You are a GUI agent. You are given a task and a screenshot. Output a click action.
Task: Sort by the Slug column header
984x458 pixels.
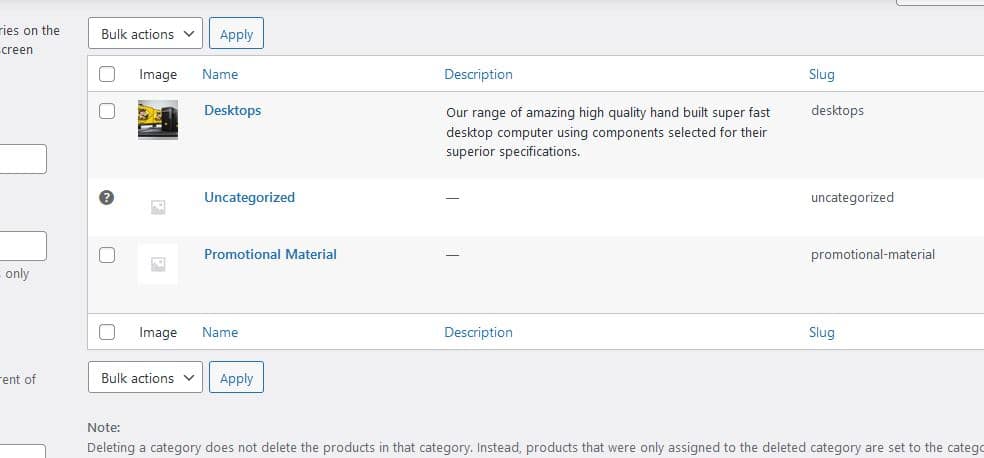point(821,74)
